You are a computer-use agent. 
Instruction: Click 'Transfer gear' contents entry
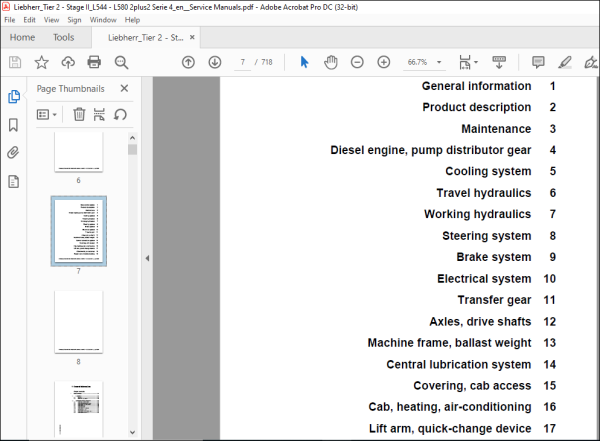(494, 300)
